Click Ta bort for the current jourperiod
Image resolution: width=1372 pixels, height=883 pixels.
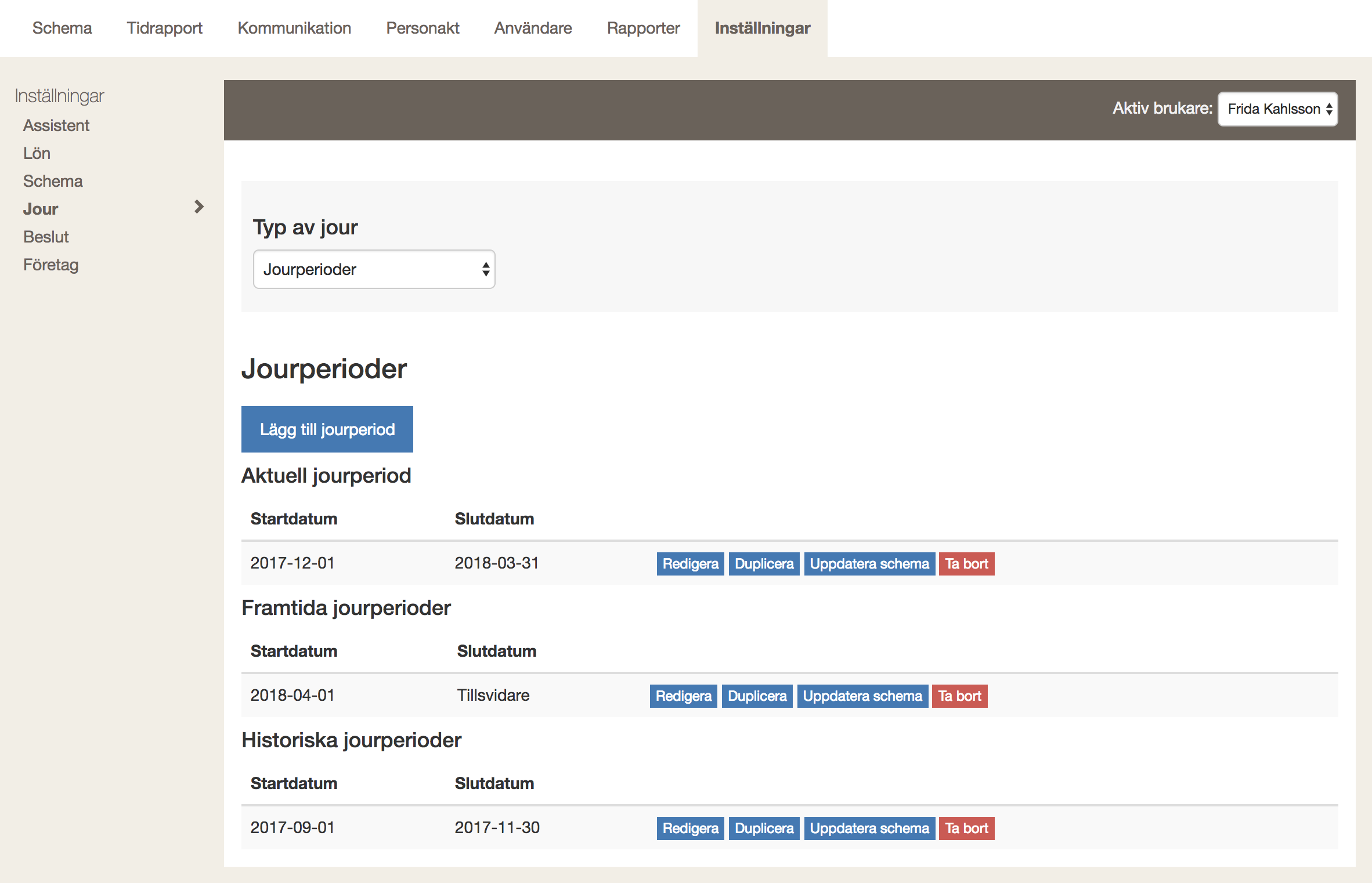click(x=966, y=564)
